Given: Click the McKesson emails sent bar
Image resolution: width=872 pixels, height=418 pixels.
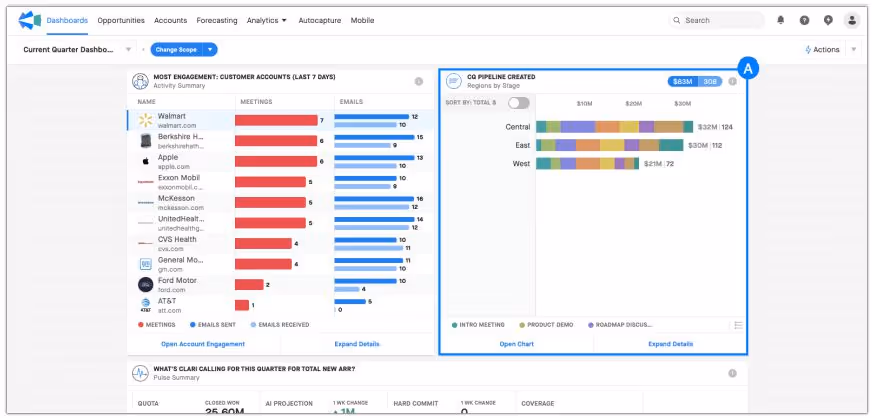Looking at the screenshot, I should 374,198.
